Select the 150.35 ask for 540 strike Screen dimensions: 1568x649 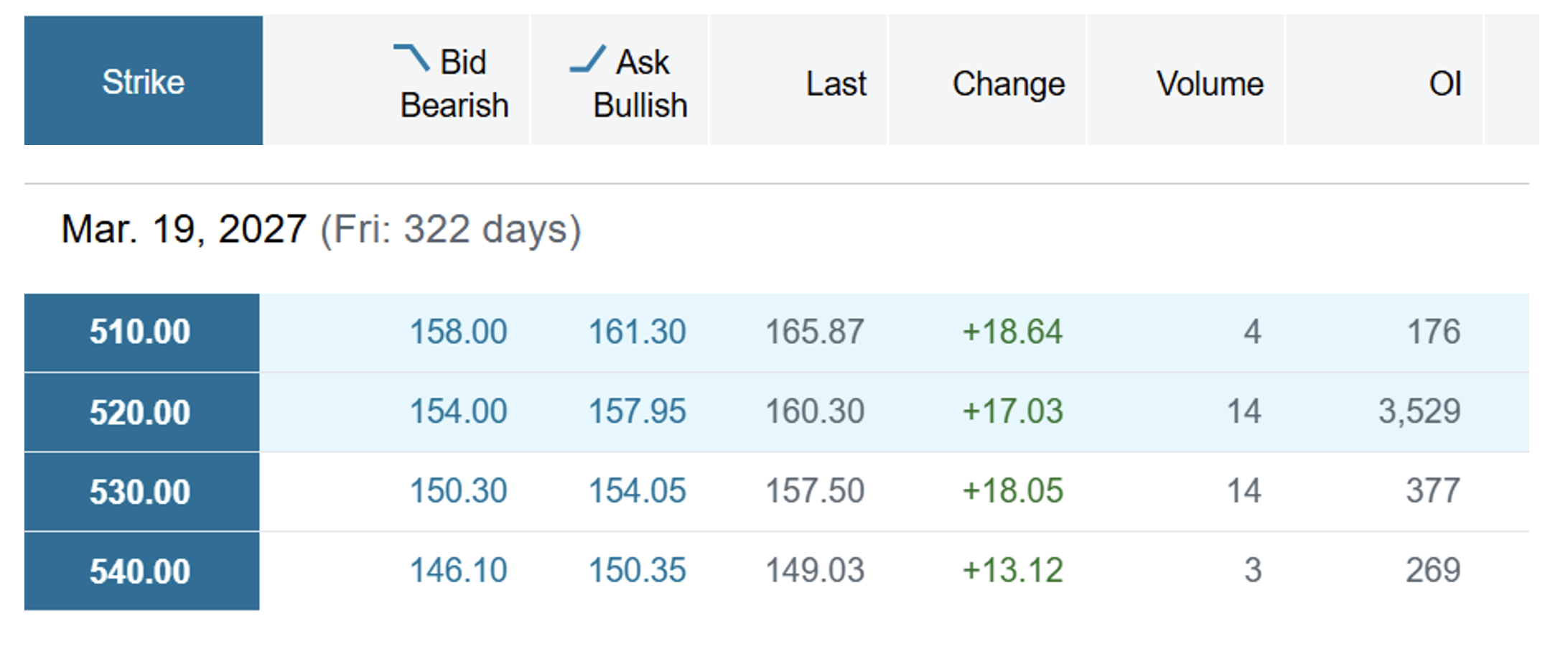click(637, 571)
